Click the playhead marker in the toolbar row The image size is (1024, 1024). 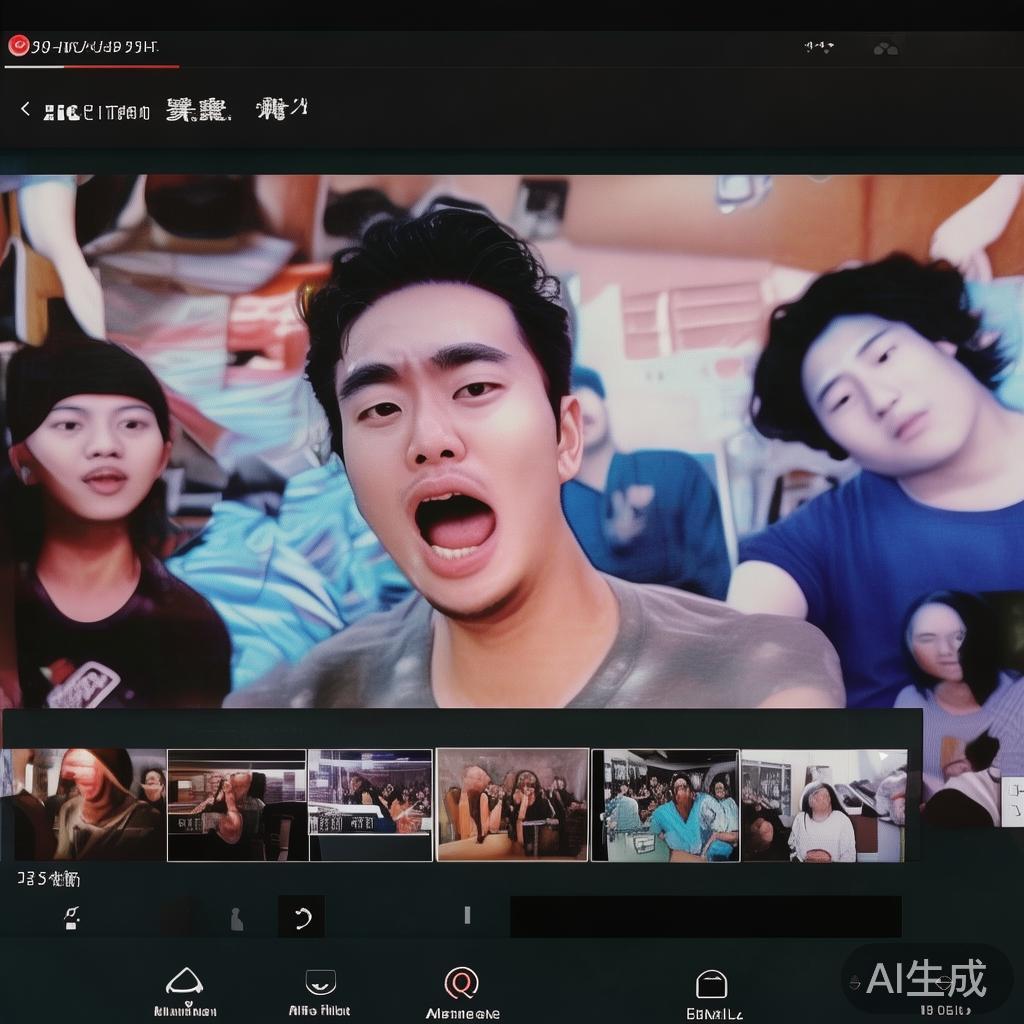(465, 915)
